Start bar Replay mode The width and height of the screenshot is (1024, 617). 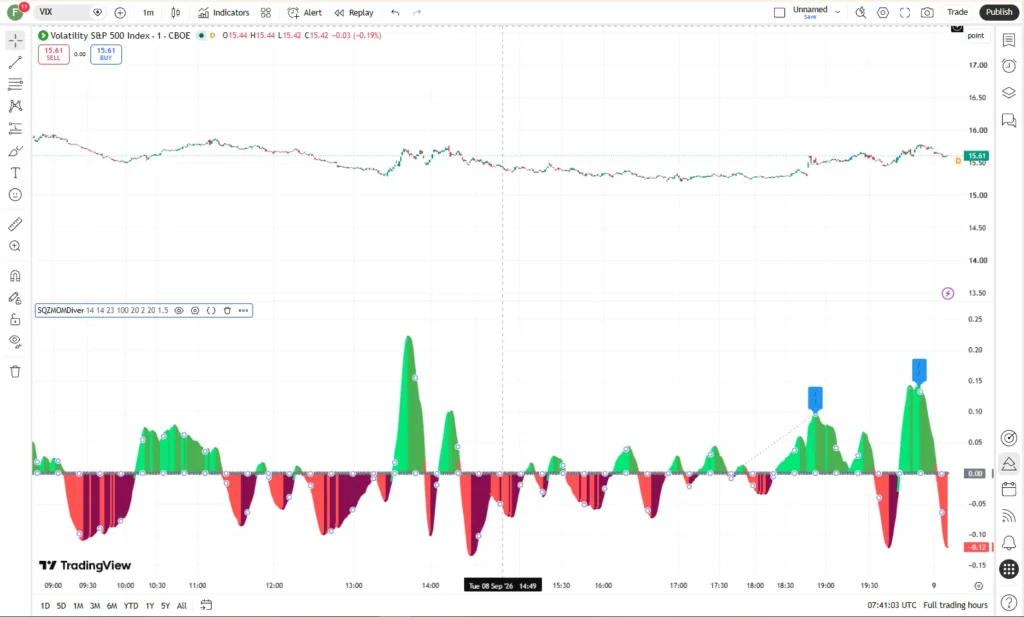point(354,12)
